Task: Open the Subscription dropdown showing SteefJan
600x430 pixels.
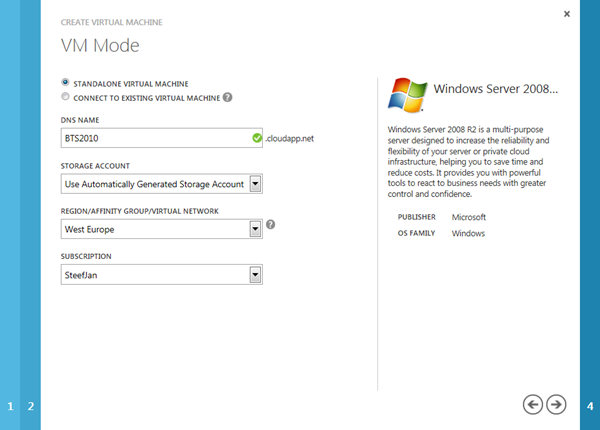Action: coord(255,275)
